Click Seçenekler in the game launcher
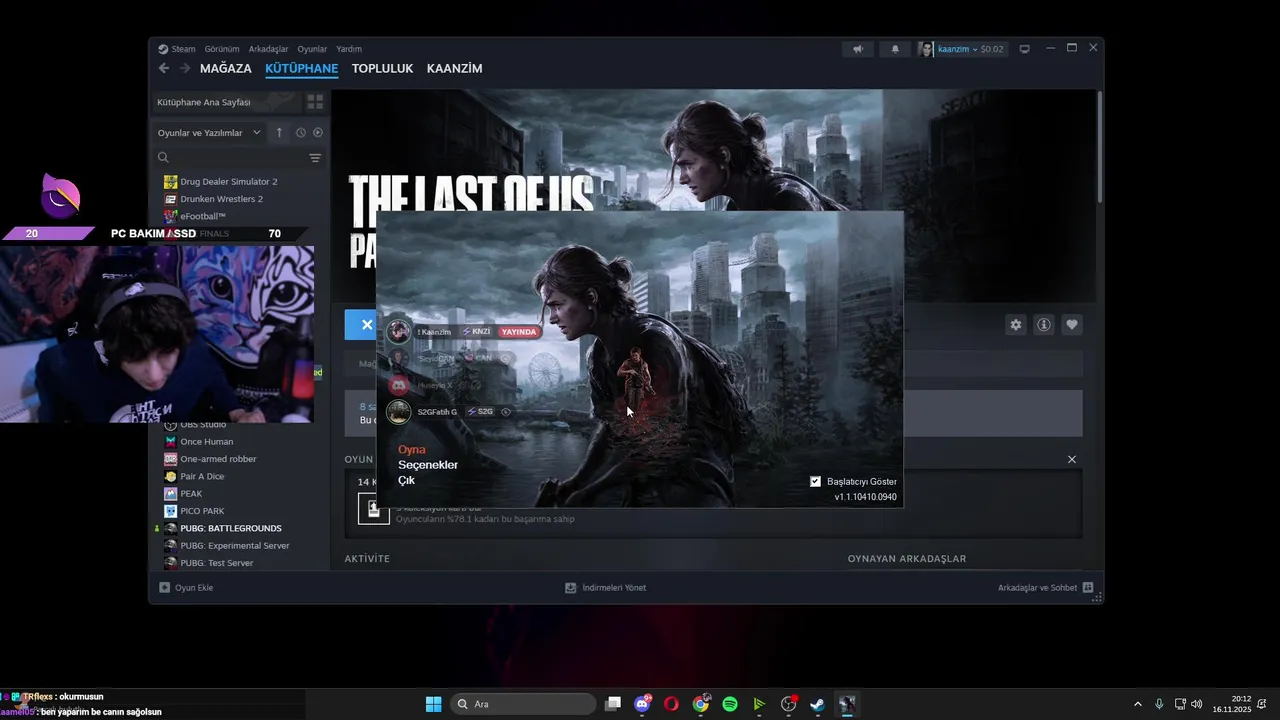 coord(428,465)
